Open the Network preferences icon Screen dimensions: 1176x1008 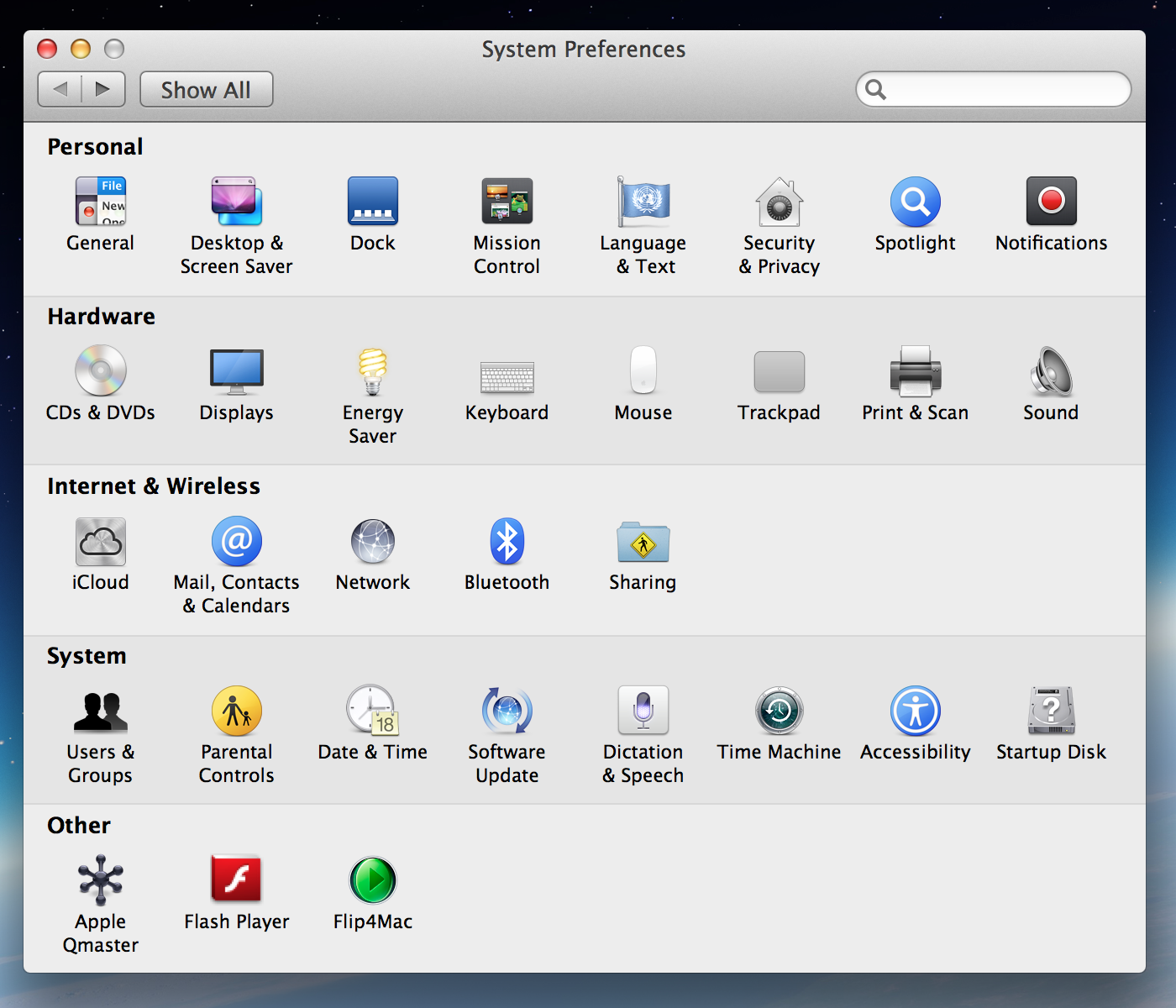[373, 542]
